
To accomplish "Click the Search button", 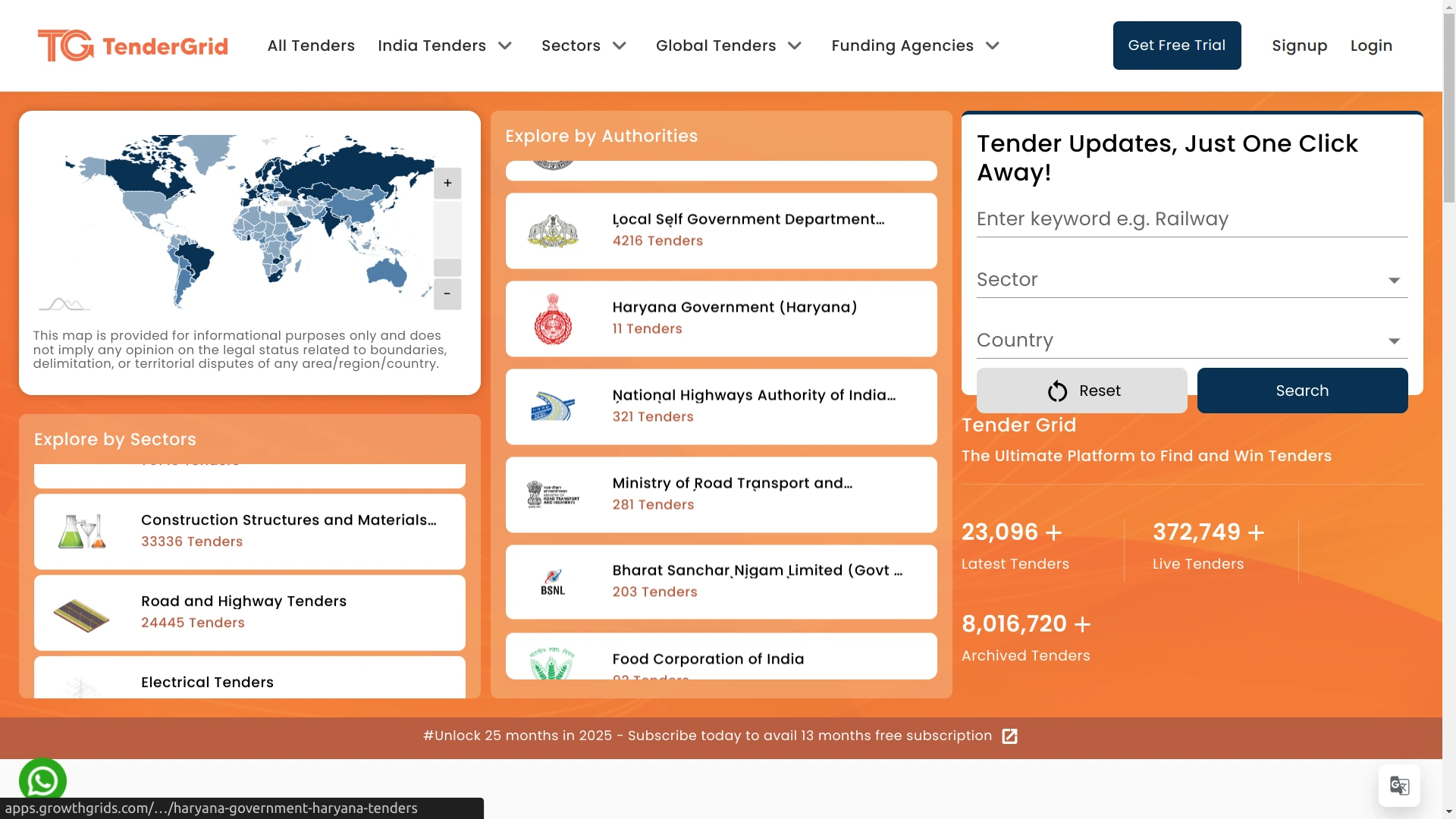I will point(1303,391).
